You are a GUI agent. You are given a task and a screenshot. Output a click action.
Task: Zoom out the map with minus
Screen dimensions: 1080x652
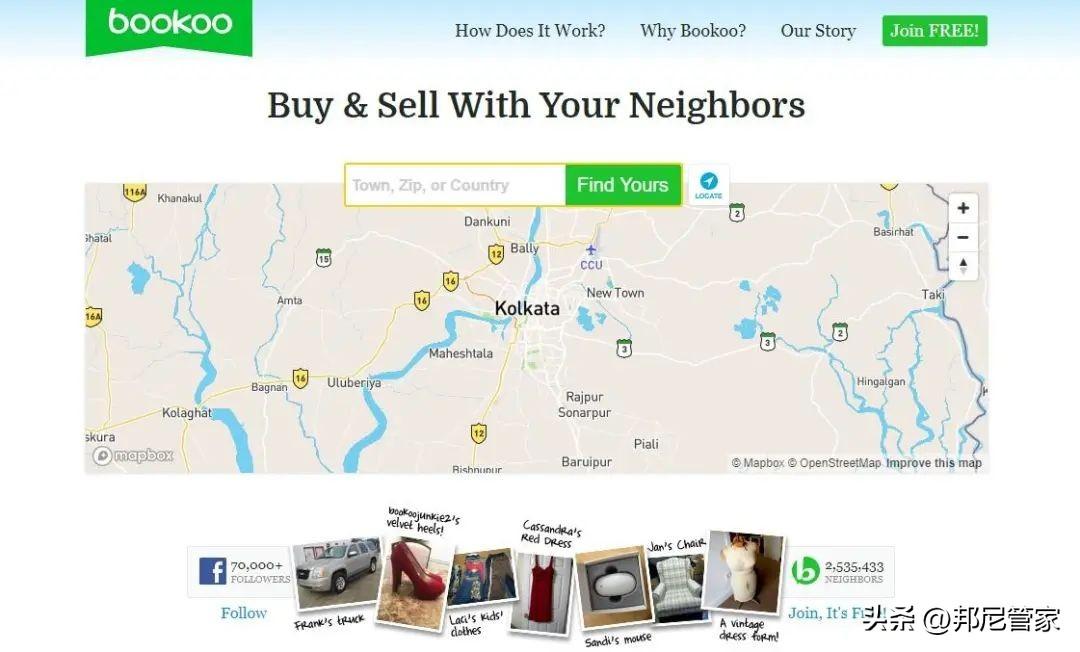tap(963, 238)
